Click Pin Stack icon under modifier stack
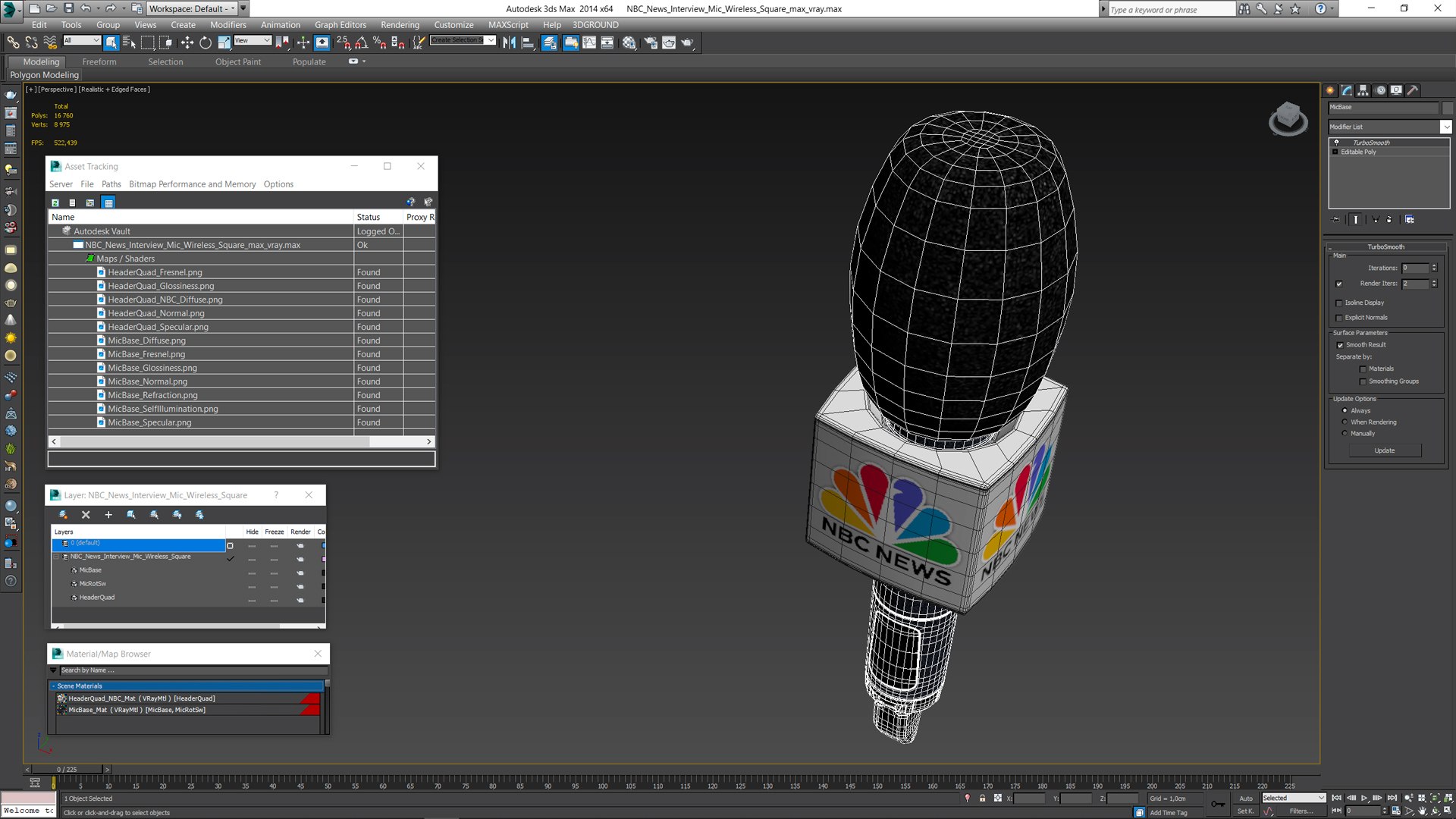Viewport: 1456px width, 819px height. pos(1336,219)
